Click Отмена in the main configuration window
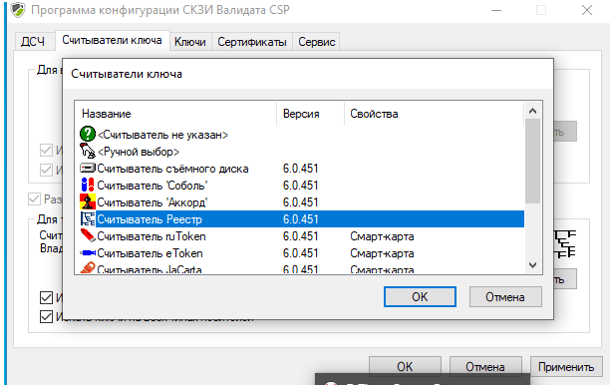The image size is (616, 392). click(x=485, y=366)
